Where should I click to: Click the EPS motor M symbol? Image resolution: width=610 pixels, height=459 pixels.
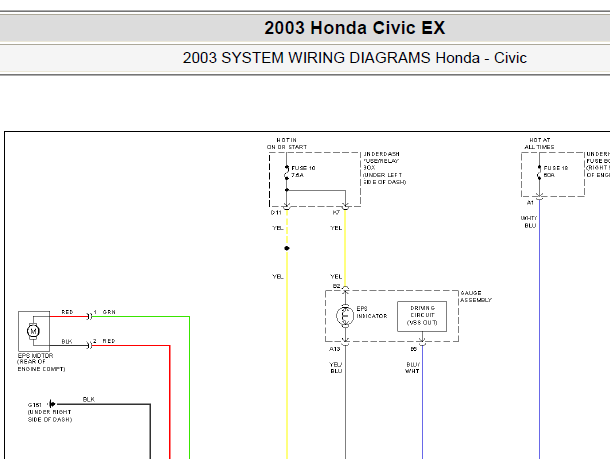[33, 331]
